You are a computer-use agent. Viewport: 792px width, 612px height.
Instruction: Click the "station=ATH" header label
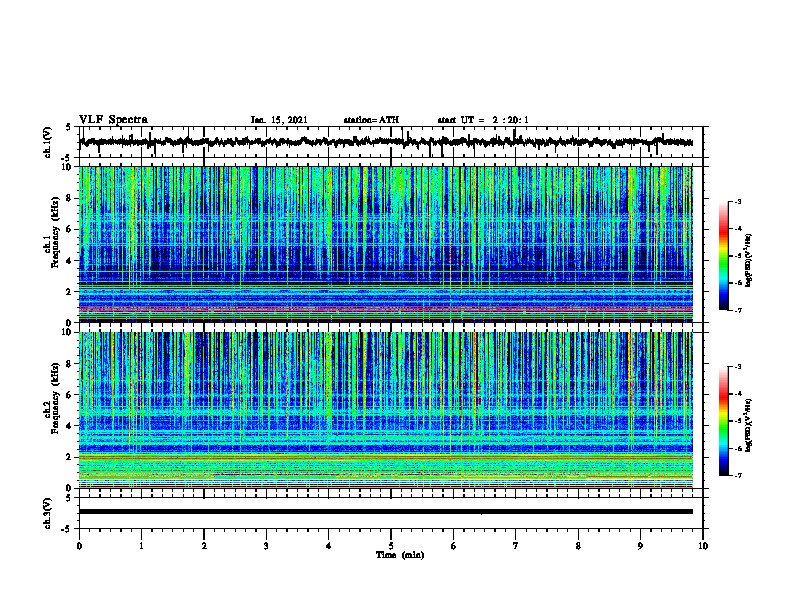click(371, 120)
